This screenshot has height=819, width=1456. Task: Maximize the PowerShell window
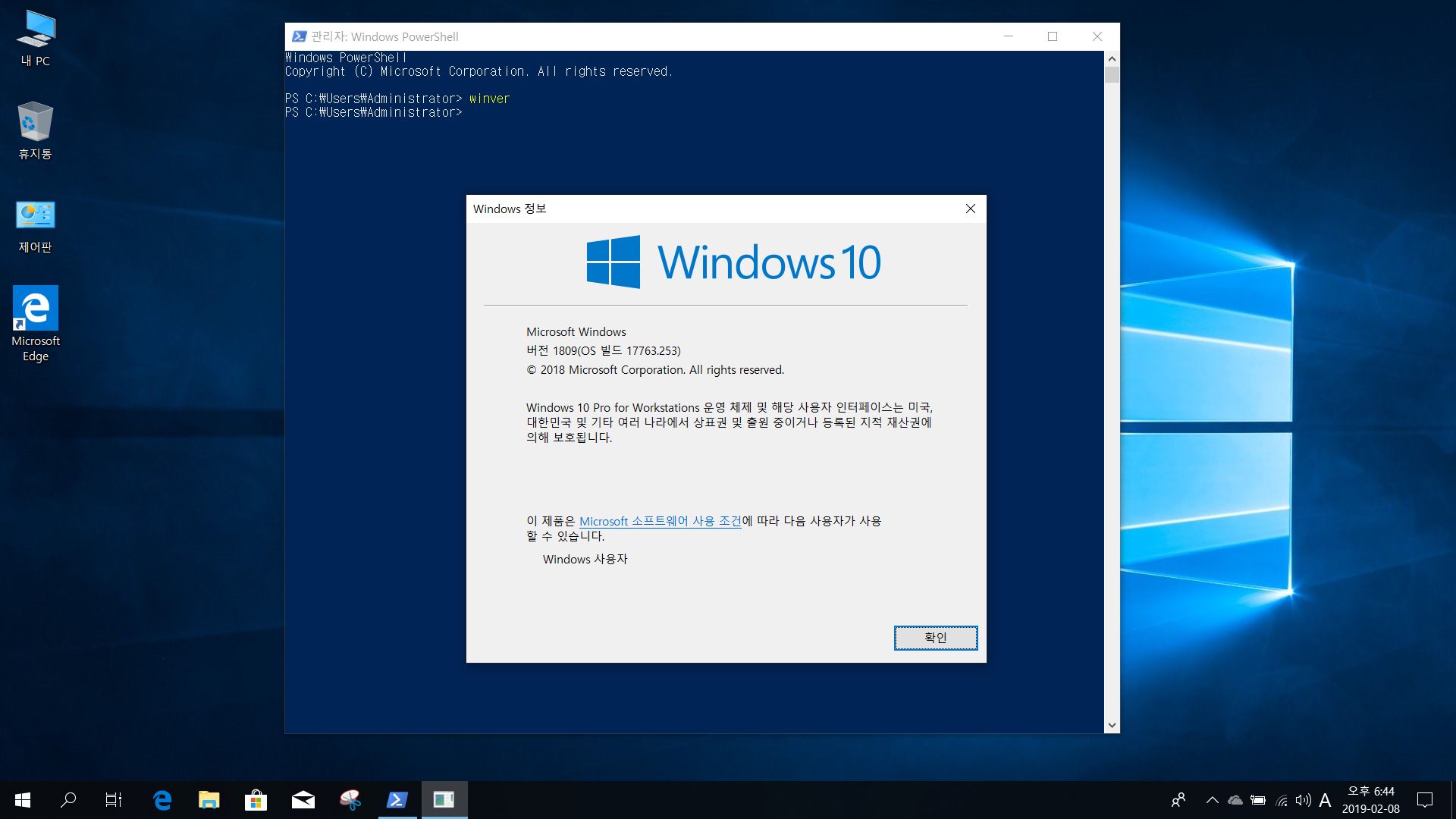pos(1053,36)
